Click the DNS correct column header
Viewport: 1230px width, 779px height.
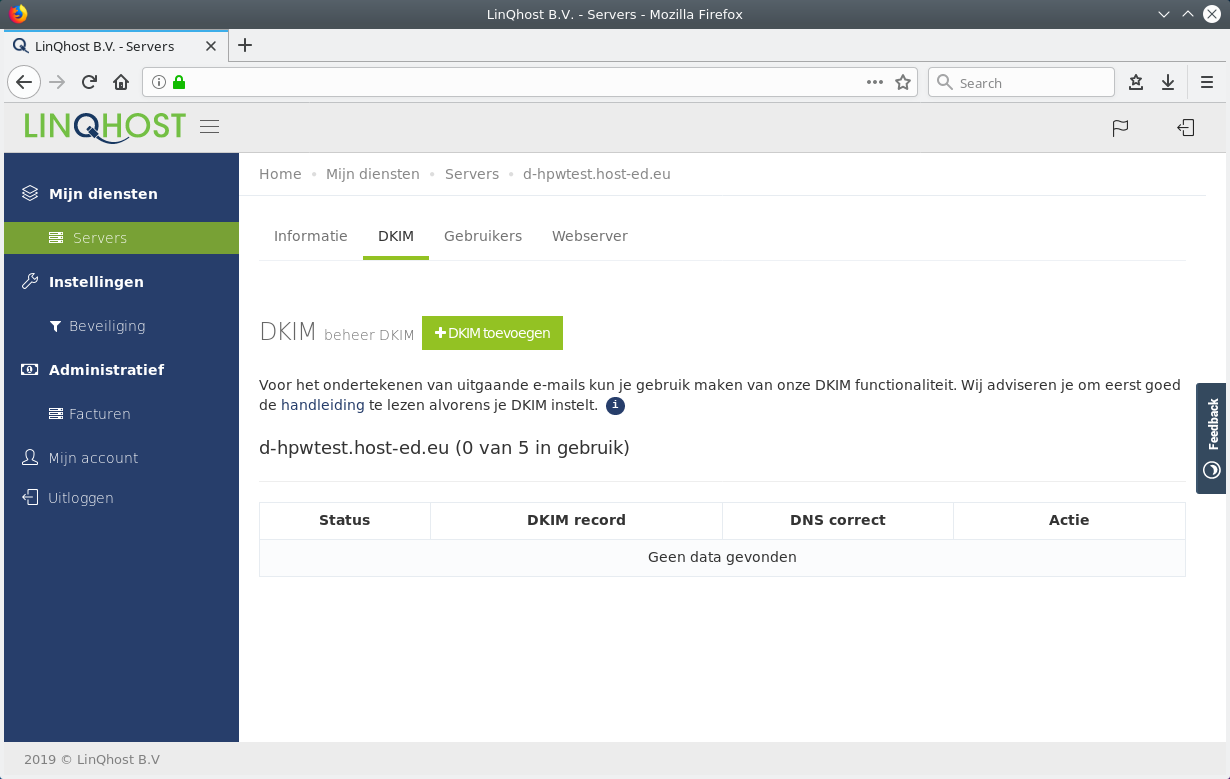pos(838,520)
